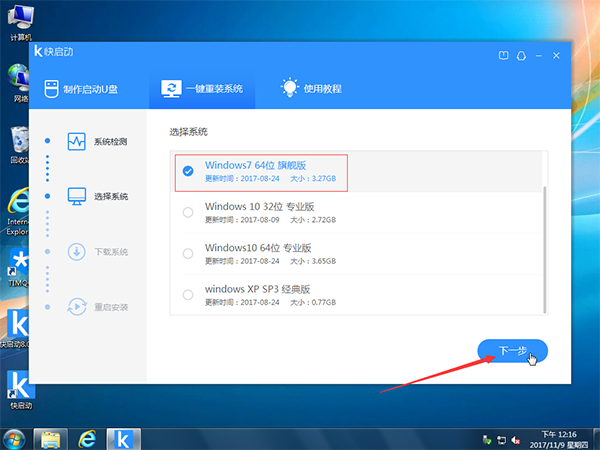
Task: Click the 系统检测 step icon in sidebar
Action: [77, 141]
